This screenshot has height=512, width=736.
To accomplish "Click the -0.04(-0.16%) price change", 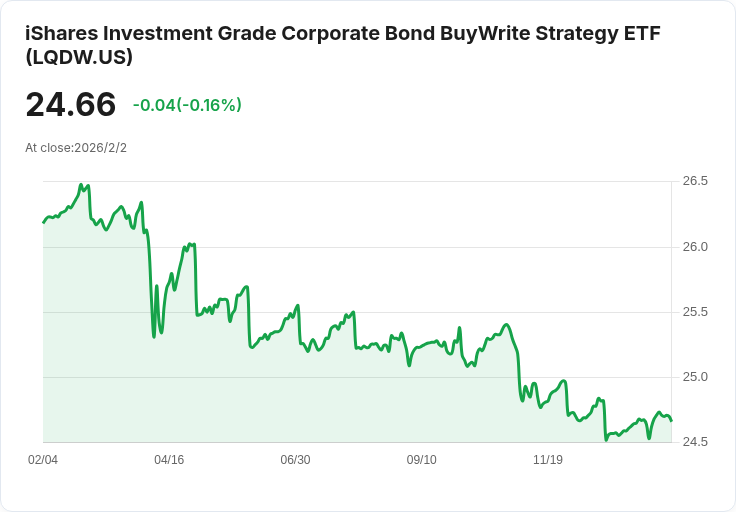I will point(187,105).
